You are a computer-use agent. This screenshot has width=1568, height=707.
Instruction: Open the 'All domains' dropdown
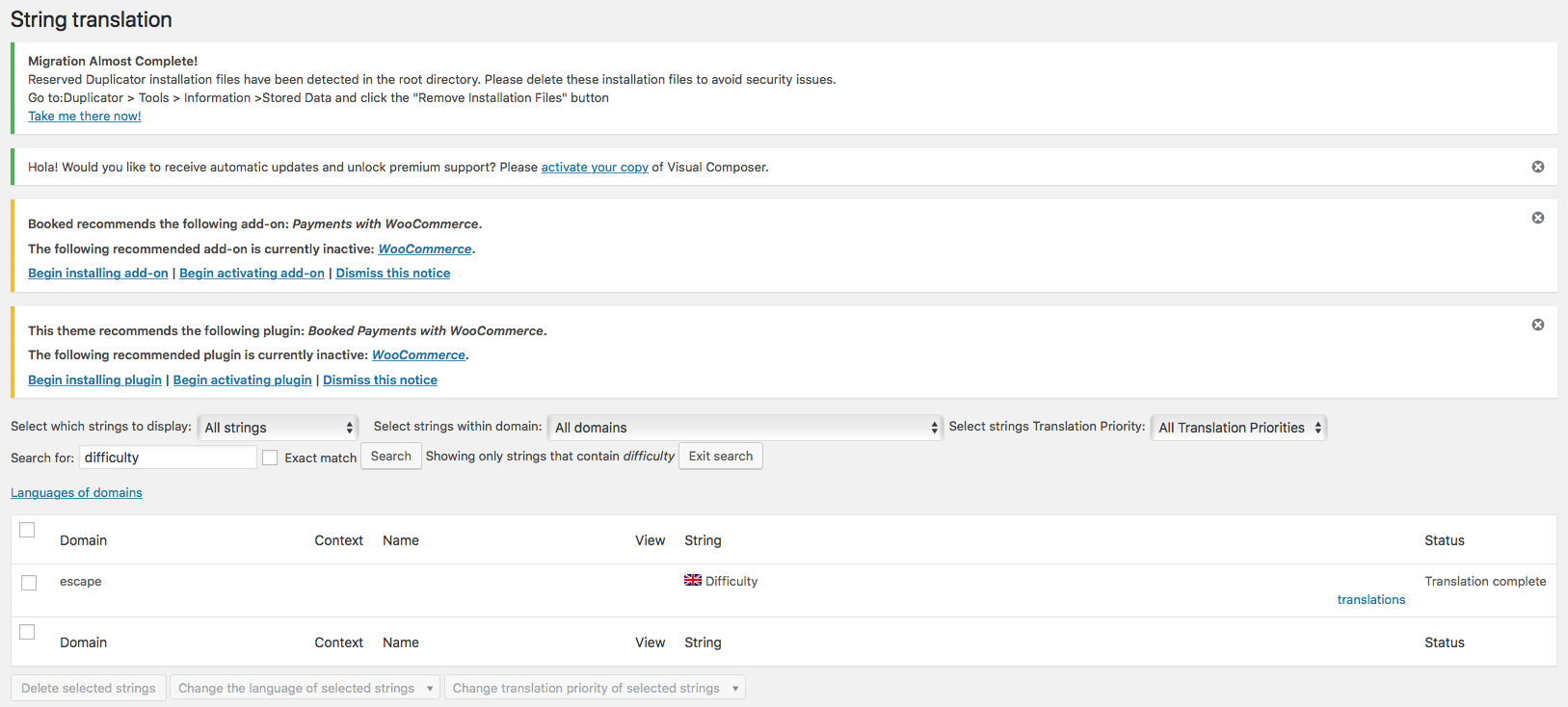(745, 428)
